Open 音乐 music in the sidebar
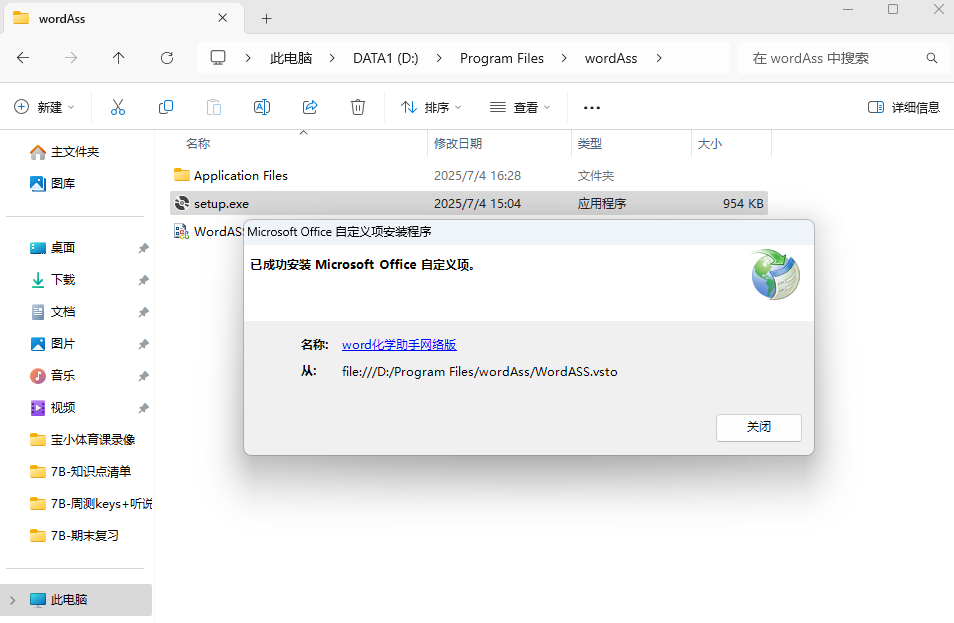Image resolution: width=954 pixels, height=623 pixels. tap(52, 375)
